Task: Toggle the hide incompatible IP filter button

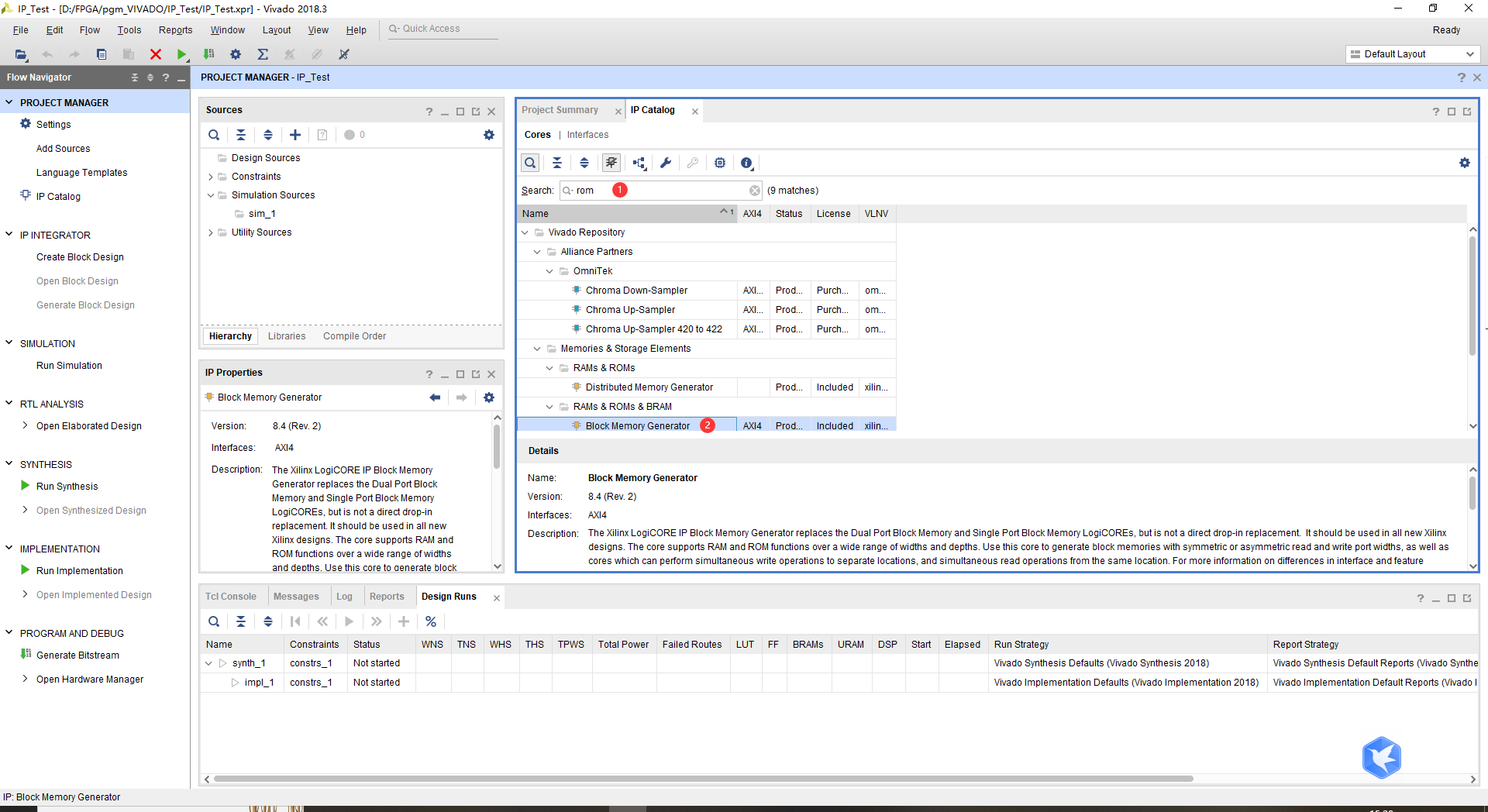Action: click(x=611, y=163)
